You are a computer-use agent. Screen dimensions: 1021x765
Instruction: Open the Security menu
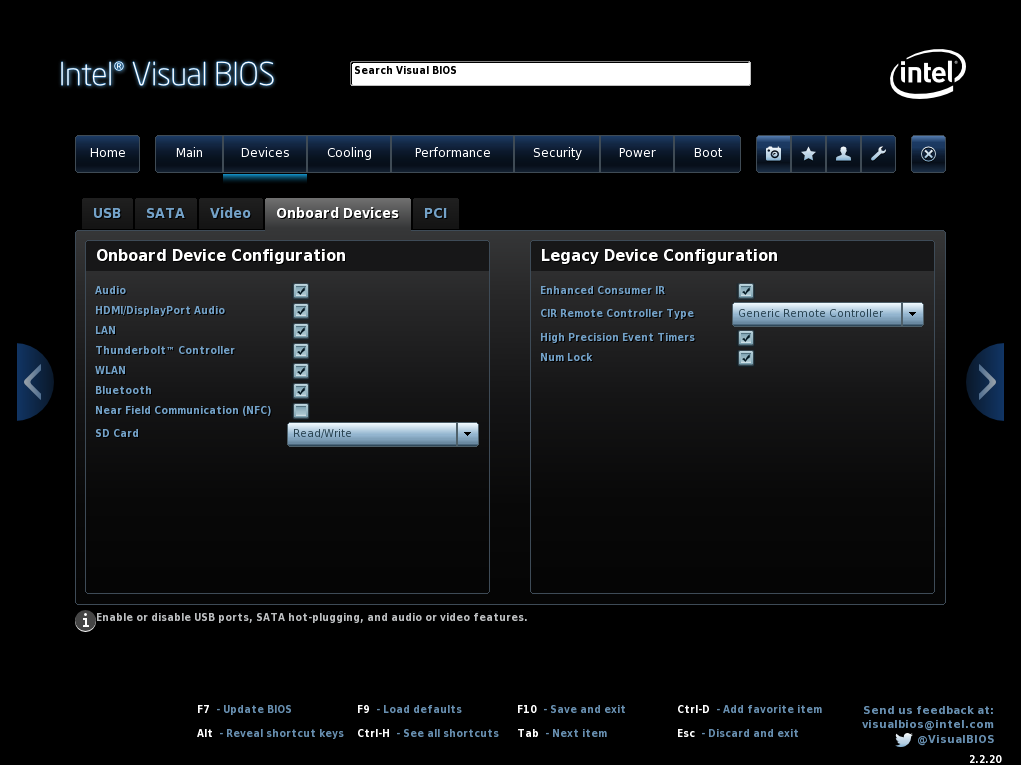(557, 154)
